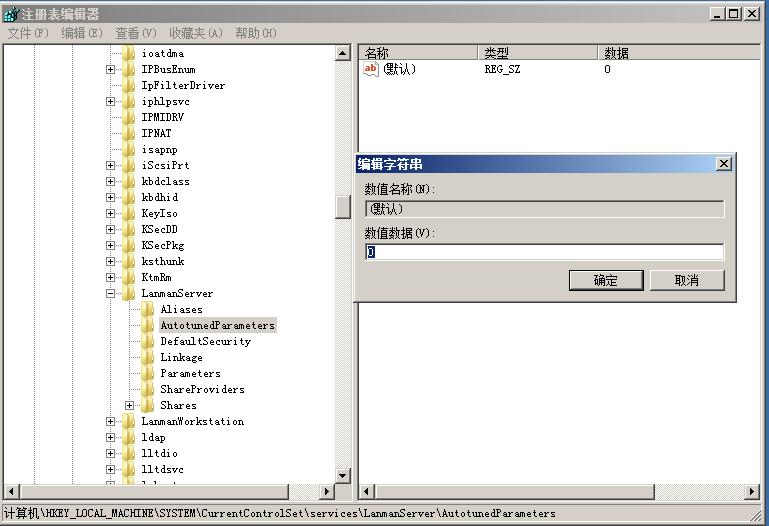Click the KSecDD folder icon
This screenshot has width=769, height=526.
128,229
